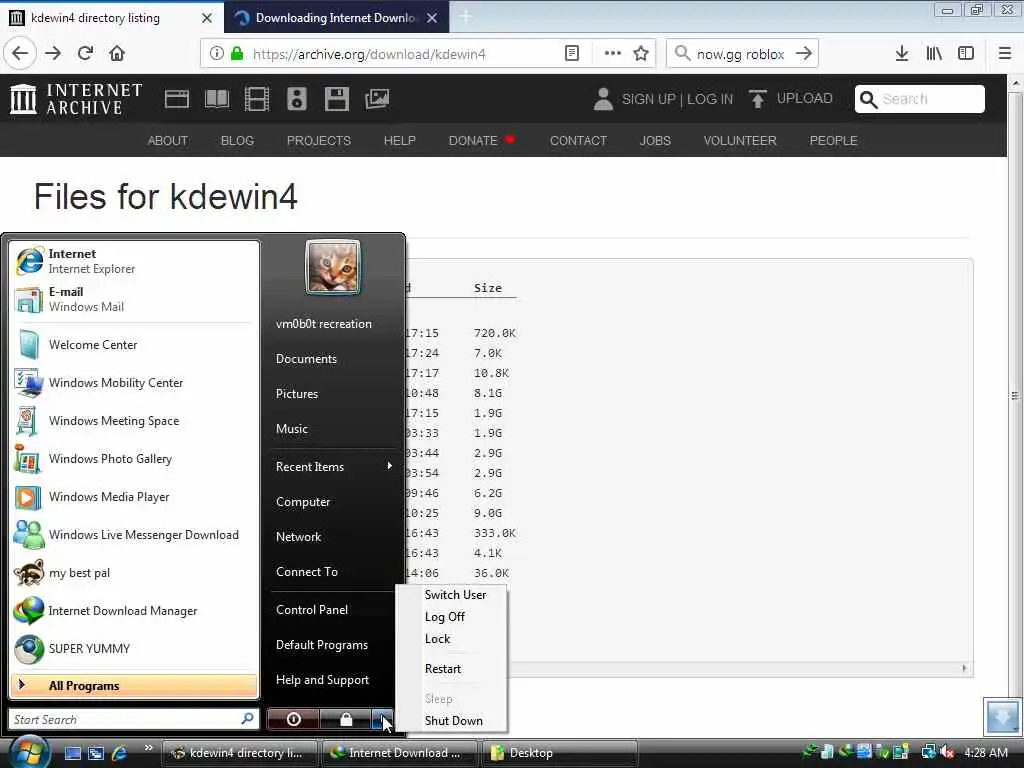
Task: Open the Firefox library icon
Action: (934, 54)
